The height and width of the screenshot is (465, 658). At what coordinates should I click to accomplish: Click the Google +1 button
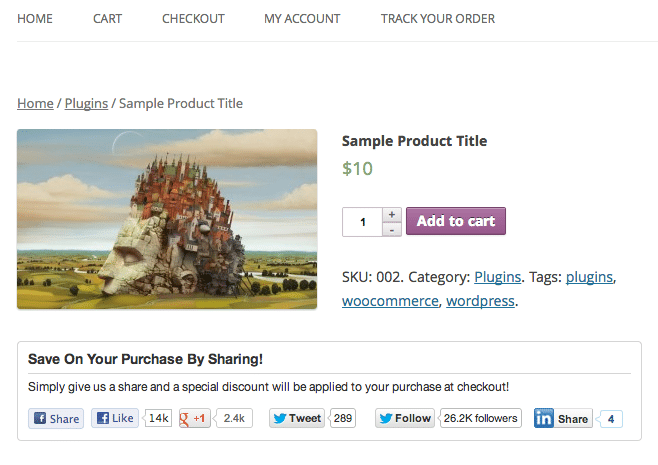point(195,418)
